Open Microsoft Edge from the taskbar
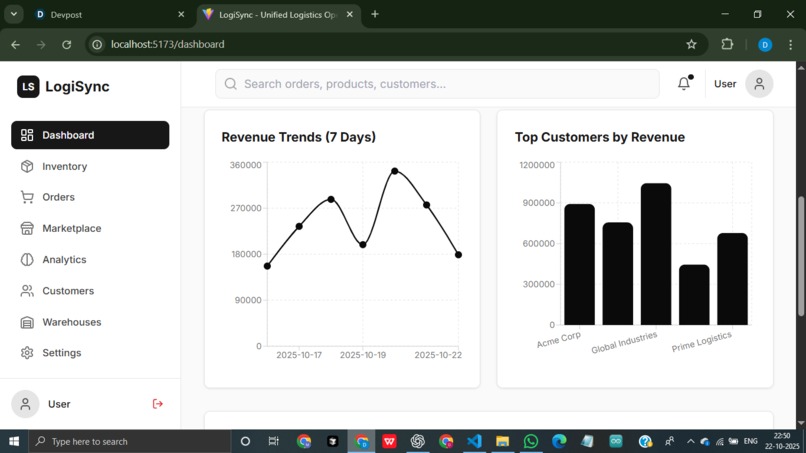 tap(559, 441)
